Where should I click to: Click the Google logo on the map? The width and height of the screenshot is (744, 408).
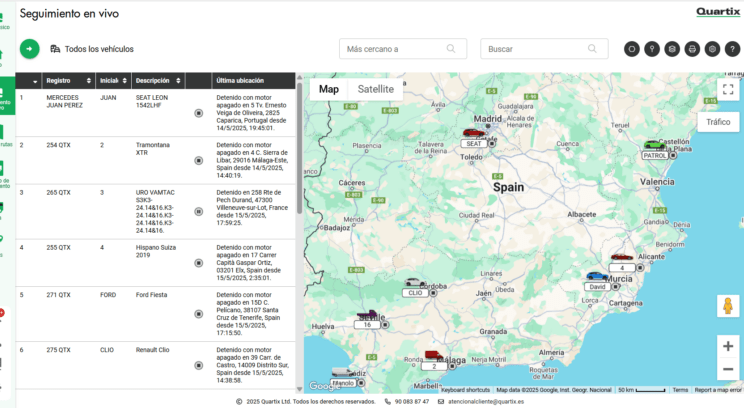point(325,386)
